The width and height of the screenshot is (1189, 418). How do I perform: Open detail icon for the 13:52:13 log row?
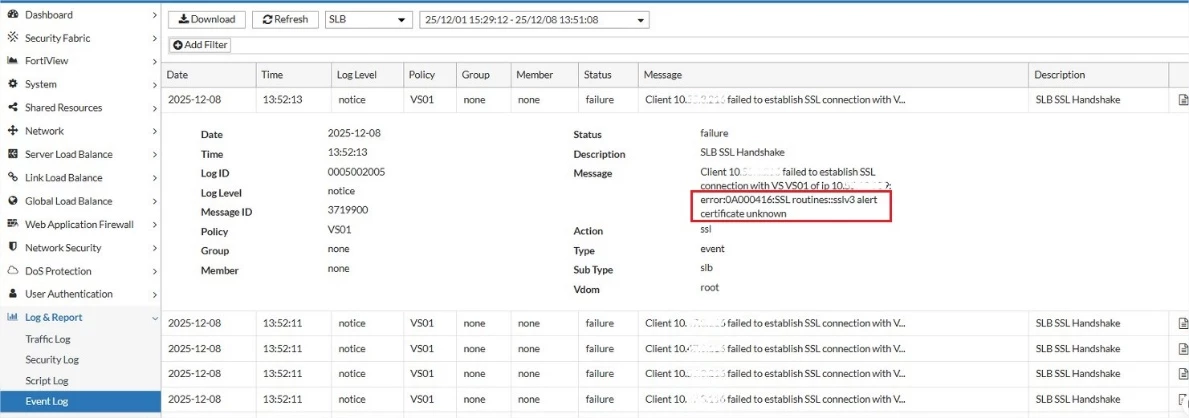click(1182, 99)
